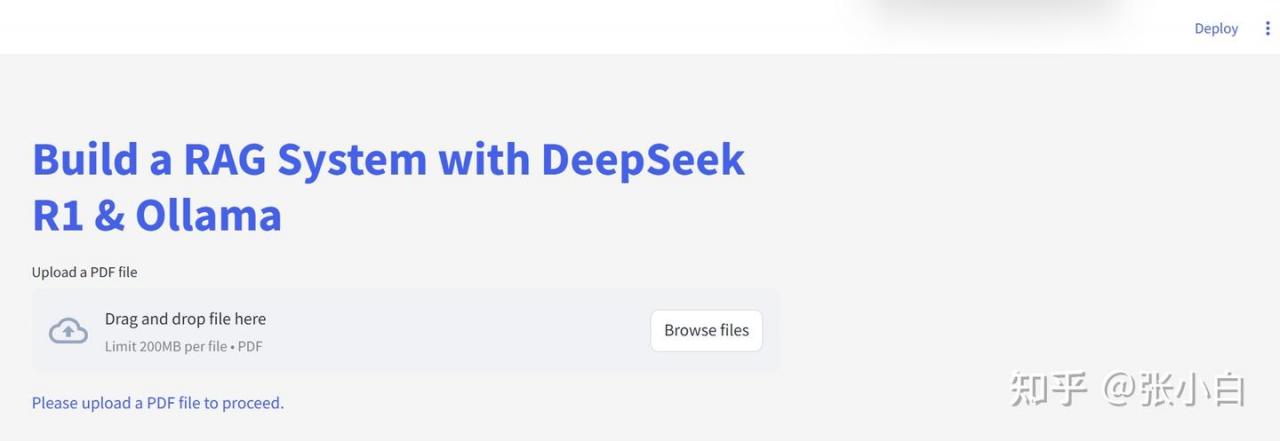
Task: Click the 'Please upload a PDF file to proceed' notice
Action: pos(158,403)
